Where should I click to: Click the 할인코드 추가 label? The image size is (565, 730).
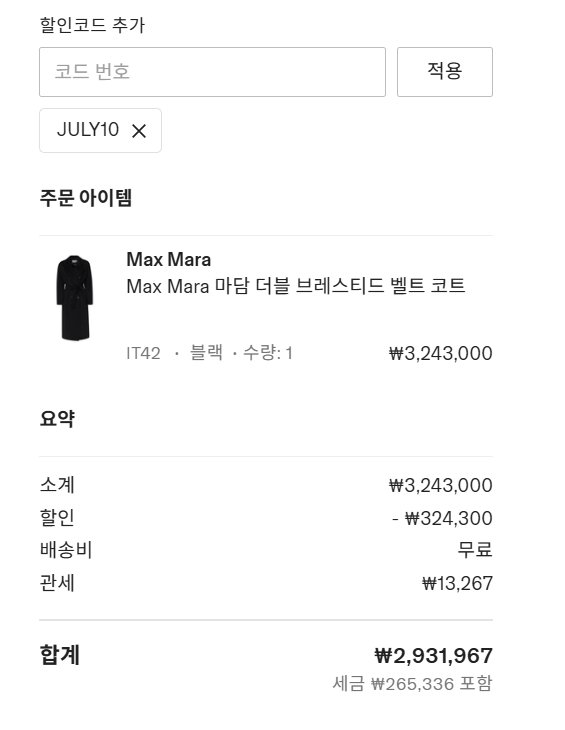click(92, 25)
